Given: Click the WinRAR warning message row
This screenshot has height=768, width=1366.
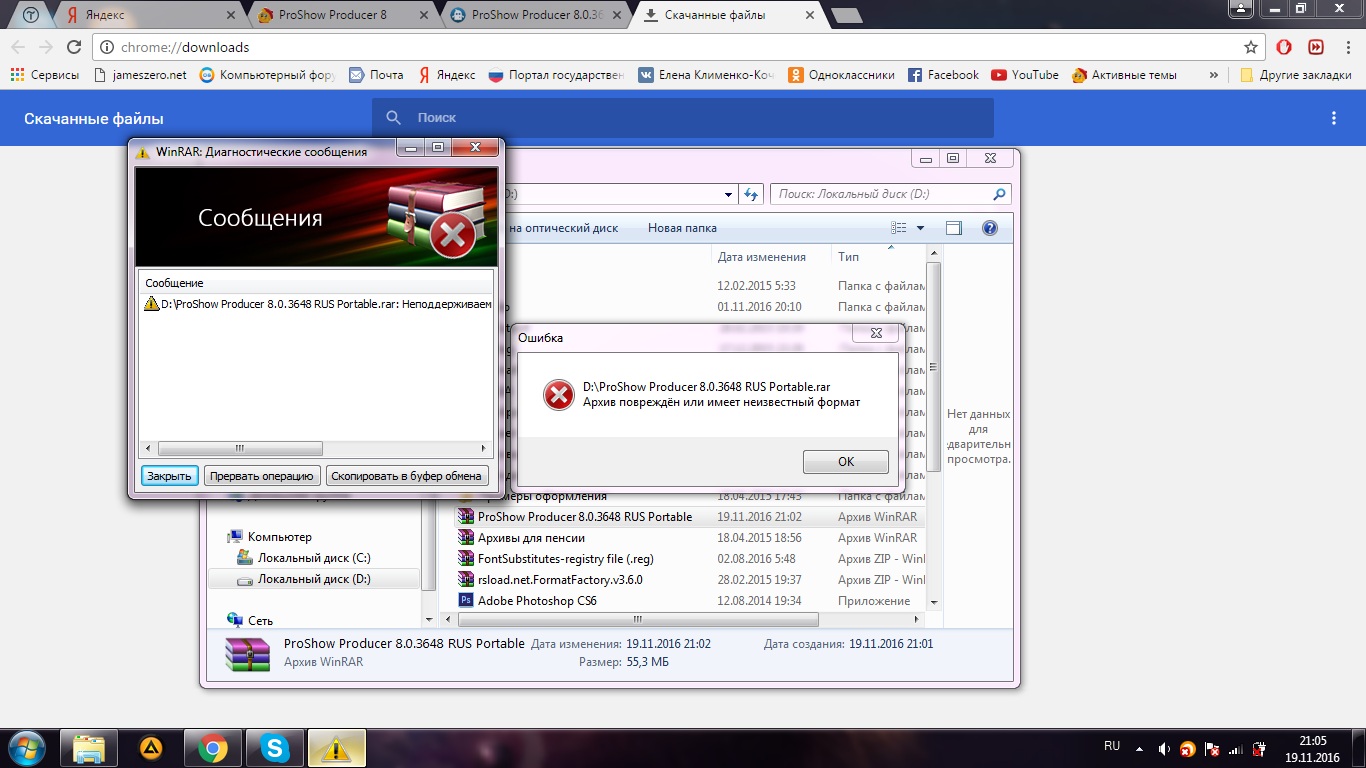Looking at the screenshot, I should 317,304.
